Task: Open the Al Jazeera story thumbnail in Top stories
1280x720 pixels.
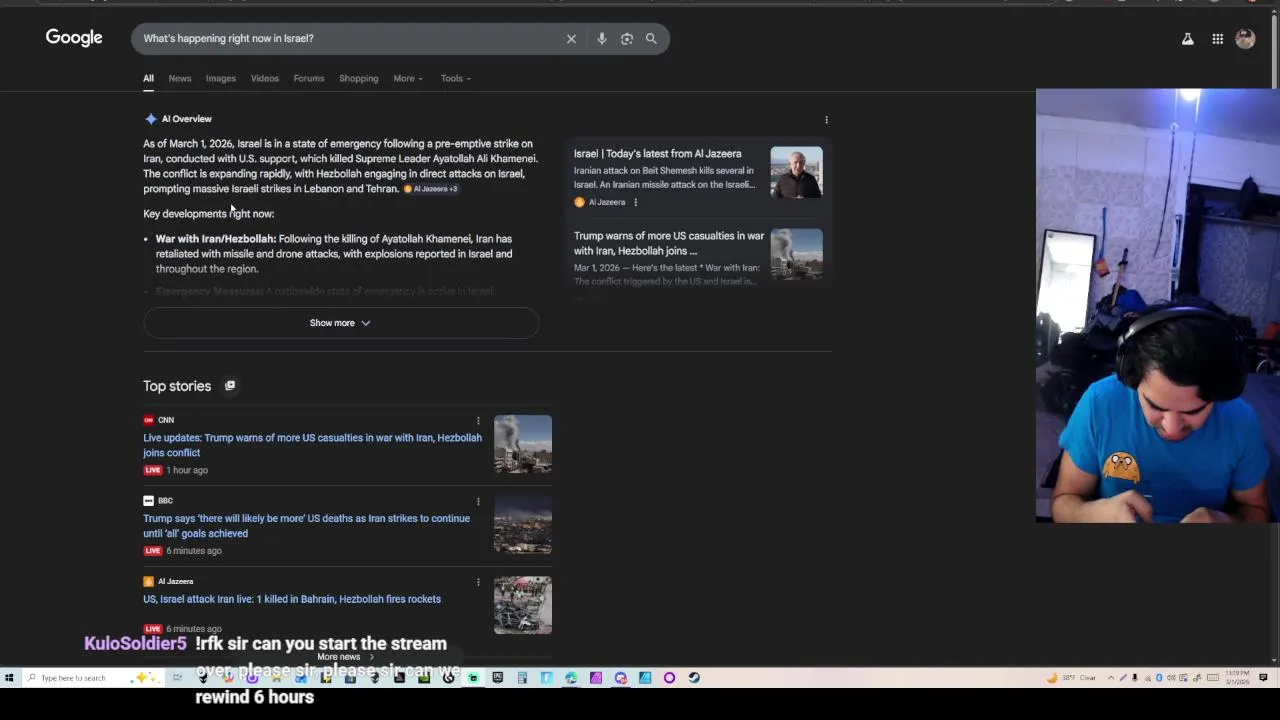Action: coord(523,605)
